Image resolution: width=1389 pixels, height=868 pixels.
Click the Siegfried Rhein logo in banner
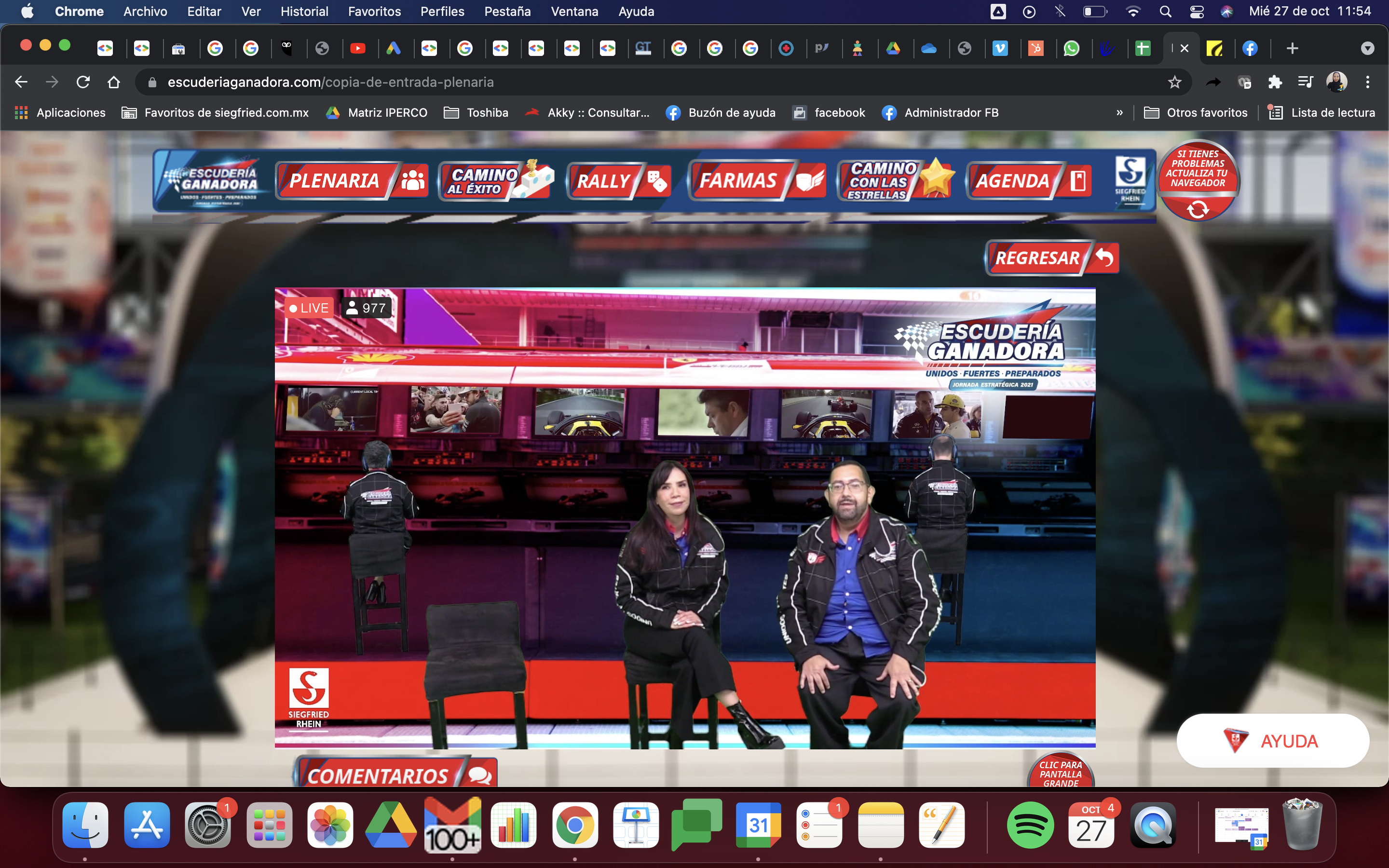pos(1130,180)
